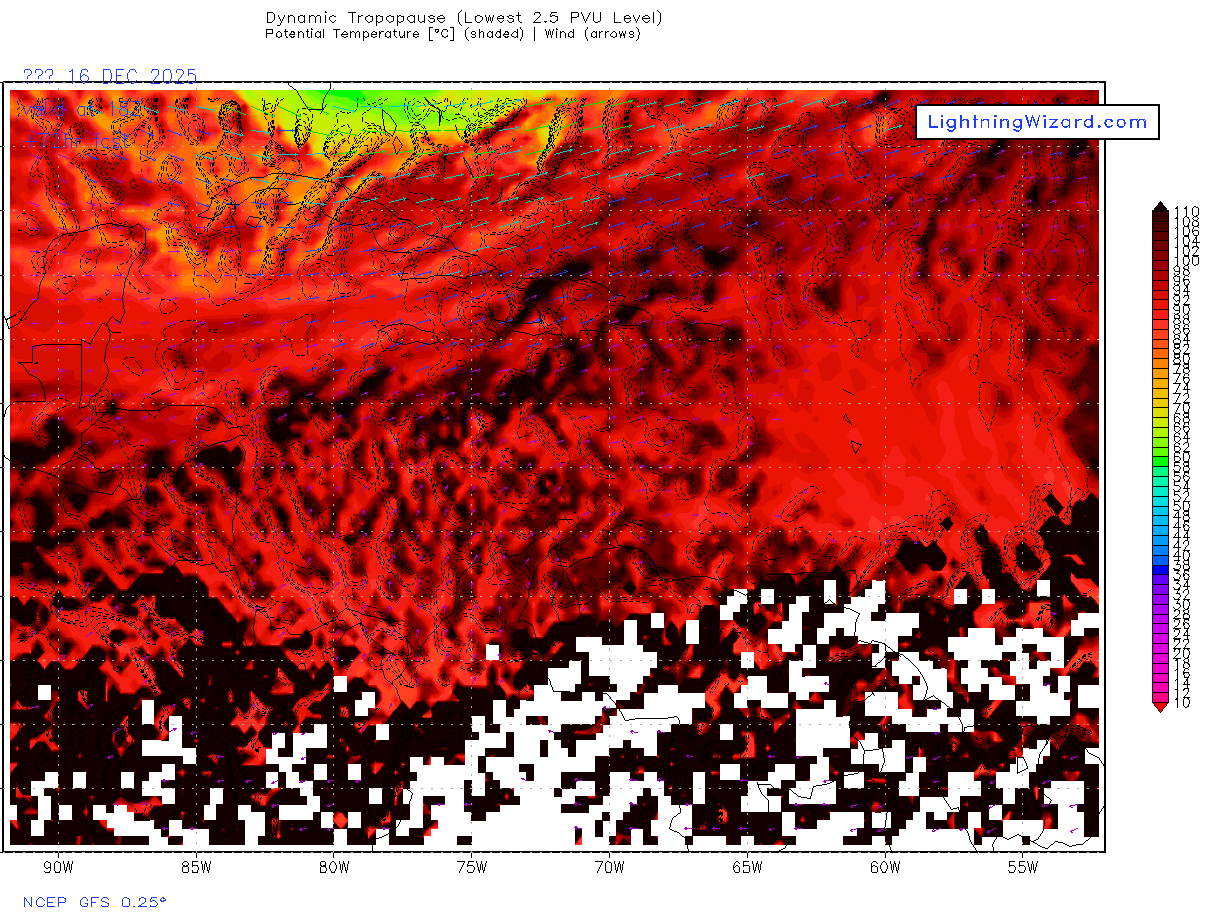The width and height of the screenshot is (1216, 912).
Task: Click the bottom arrow of the color scale
Action: (1159, 707)
